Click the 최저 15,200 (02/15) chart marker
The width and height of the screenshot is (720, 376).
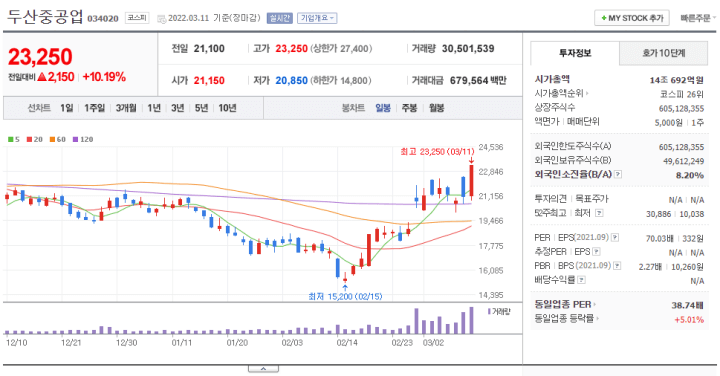pyautogui.click(x=345, y=297)
